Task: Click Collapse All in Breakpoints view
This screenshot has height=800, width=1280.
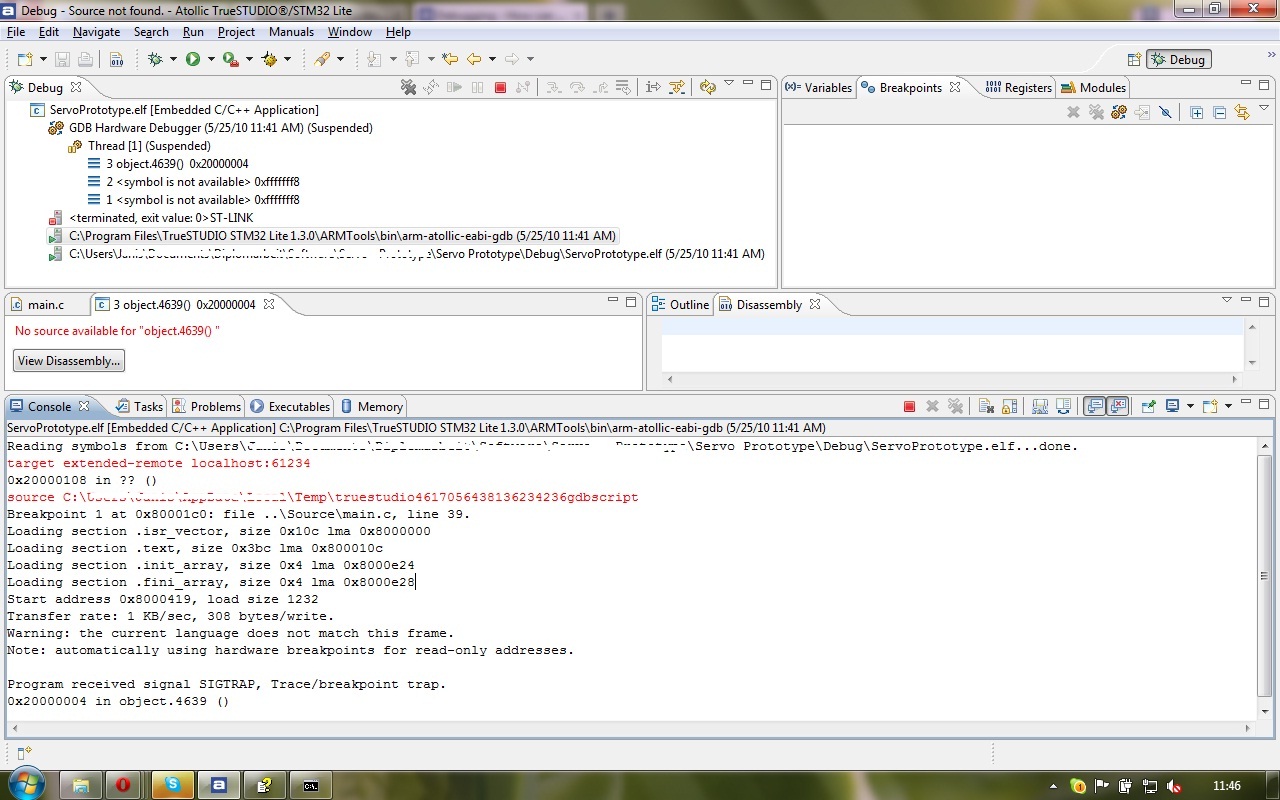Action: [1219, 113]
